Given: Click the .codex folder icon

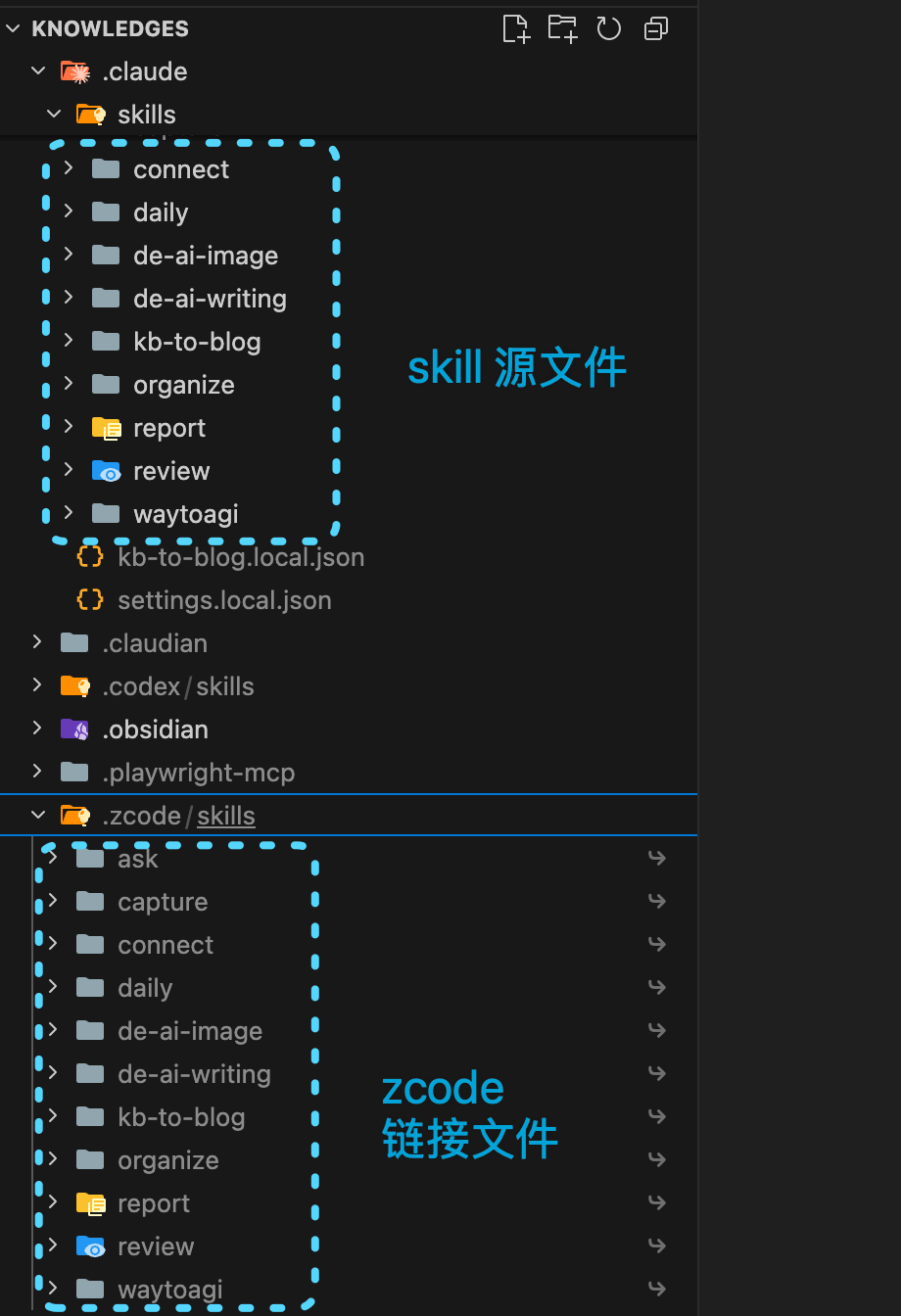Looking at the screenshot, I should 74,685.
